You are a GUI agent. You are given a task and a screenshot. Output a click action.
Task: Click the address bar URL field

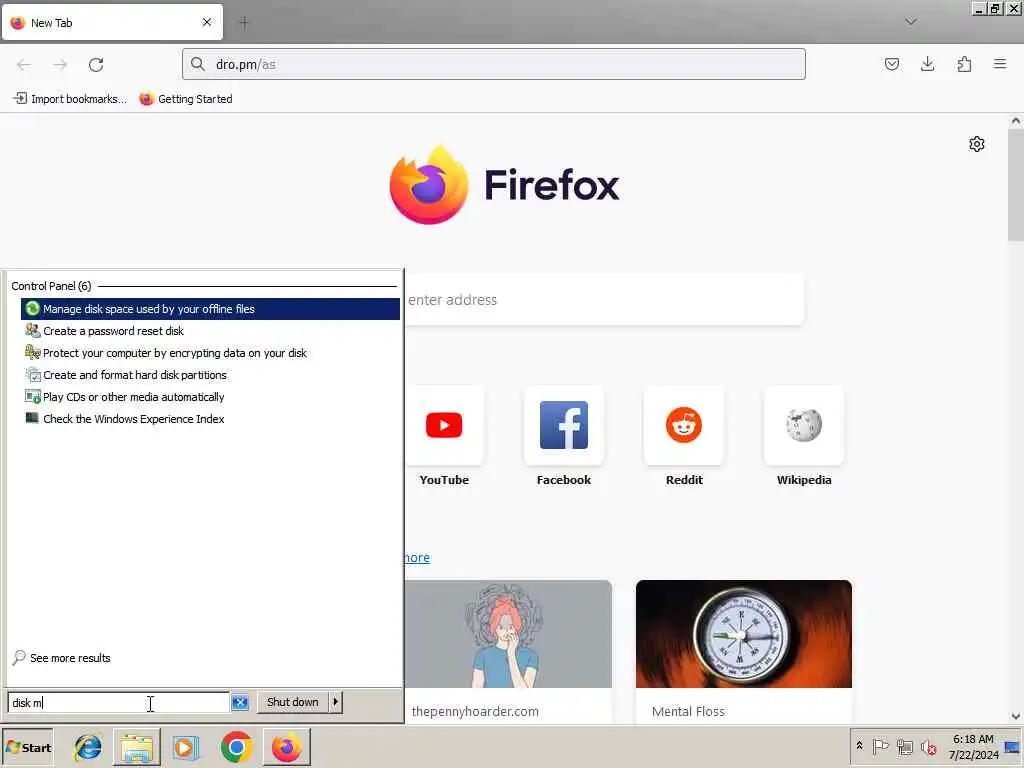(x=494, y=64)
